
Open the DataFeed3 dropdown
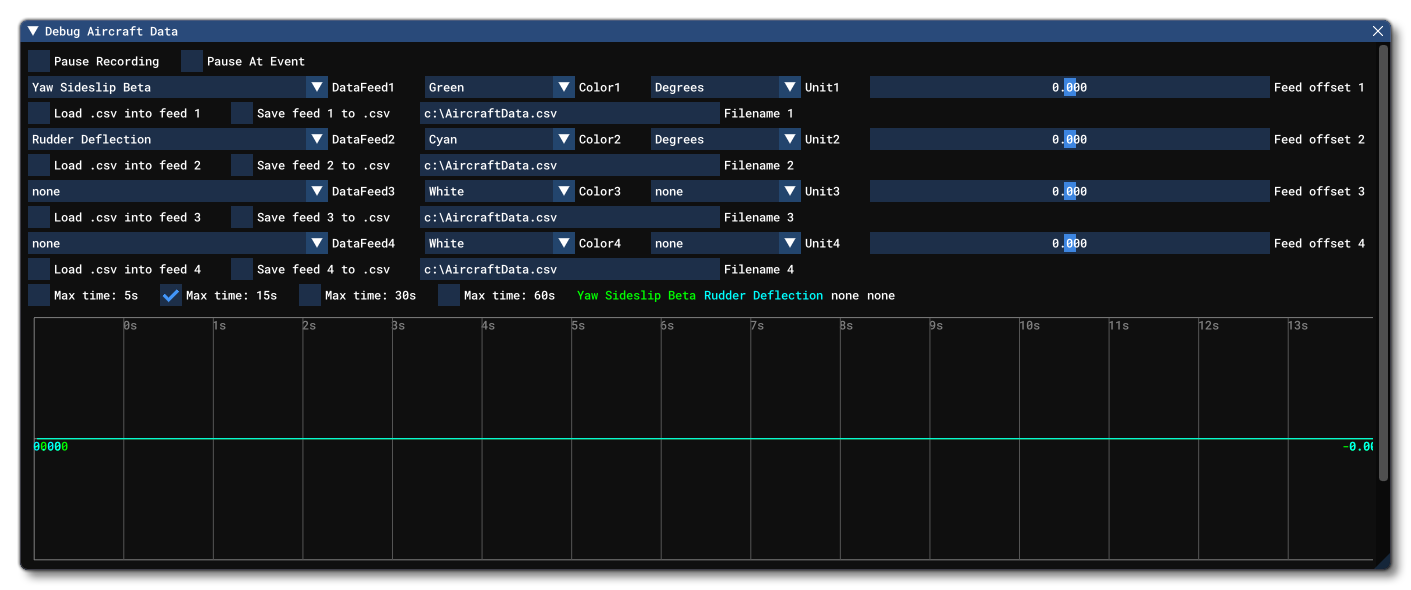pos(317,191)
